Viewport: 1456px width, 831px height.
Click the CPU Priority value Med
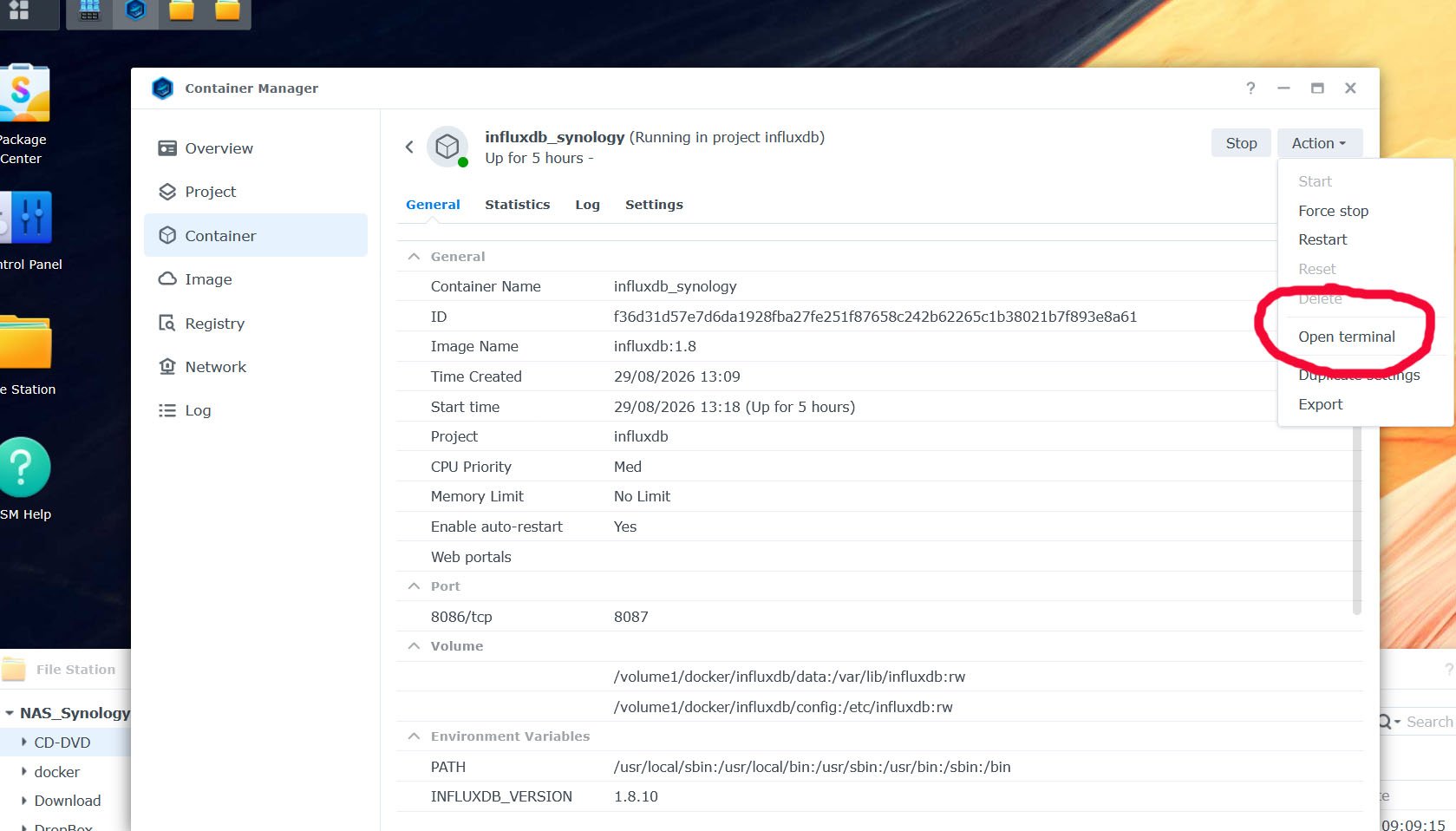pos(628,467)
